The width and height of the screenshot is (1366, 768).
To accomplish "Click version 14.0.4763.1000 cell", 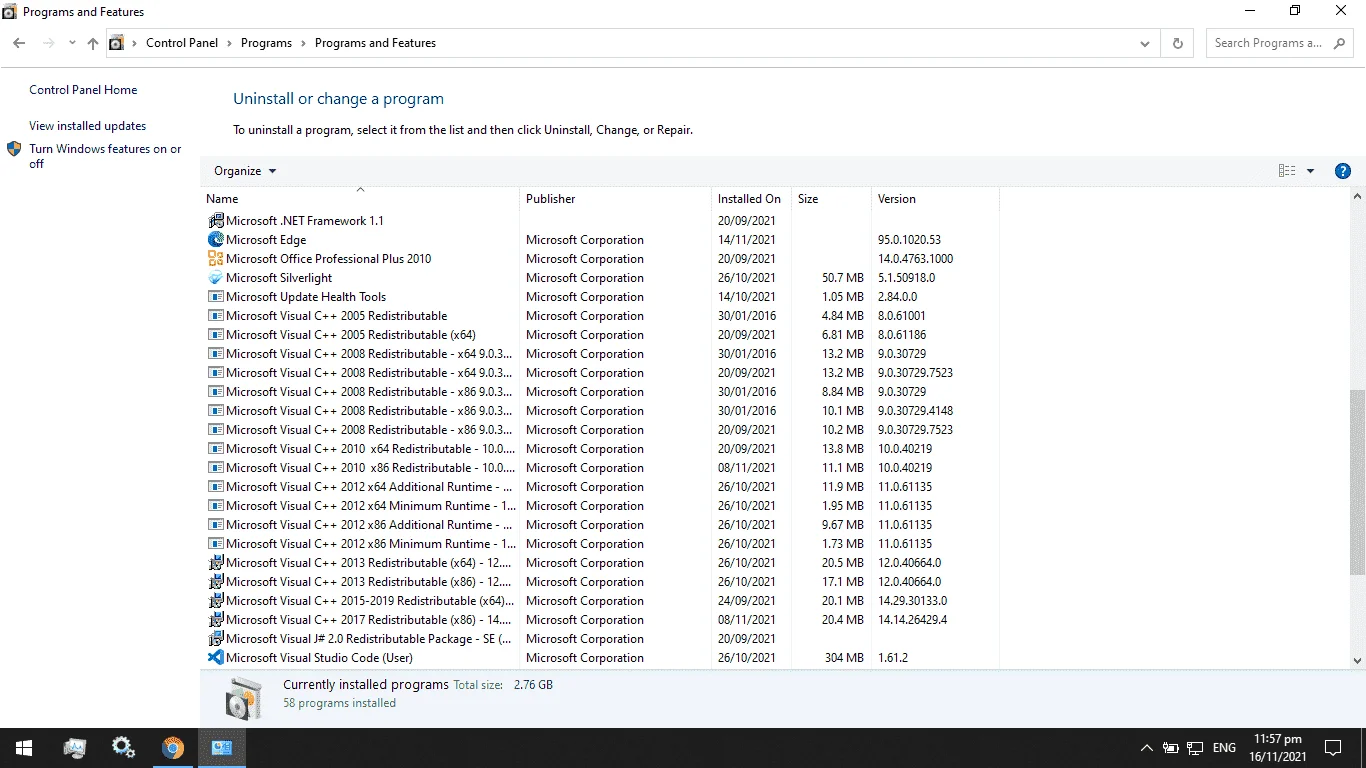I will (915, 259).
